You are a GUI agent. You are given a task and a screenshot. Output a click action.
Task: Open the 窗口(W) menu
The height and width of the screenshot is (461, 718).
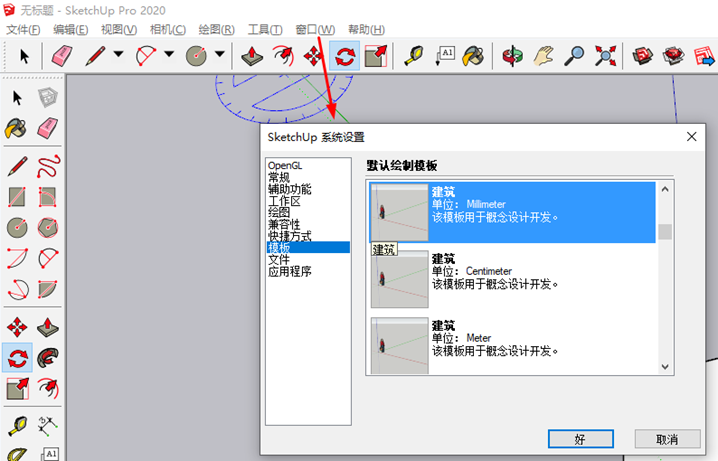click(315, 30)
